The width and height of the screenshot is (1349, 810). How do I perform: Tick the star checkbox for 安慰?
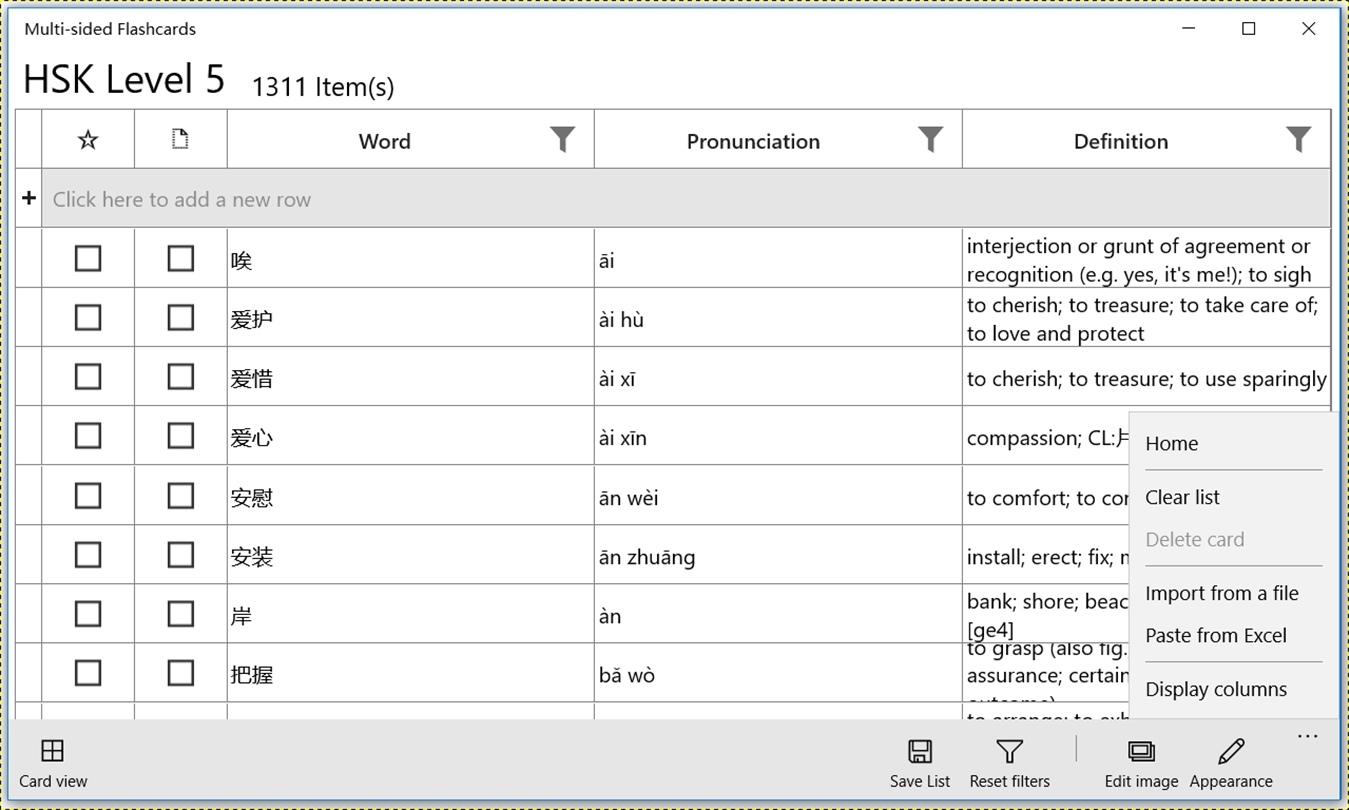[88, 496]
